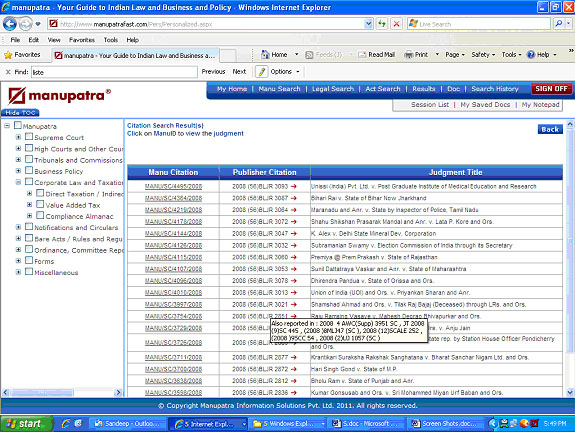The height and width of the screenshot is (432, 575).
Task: Click the Print printer icon
Action: (409, 55)
